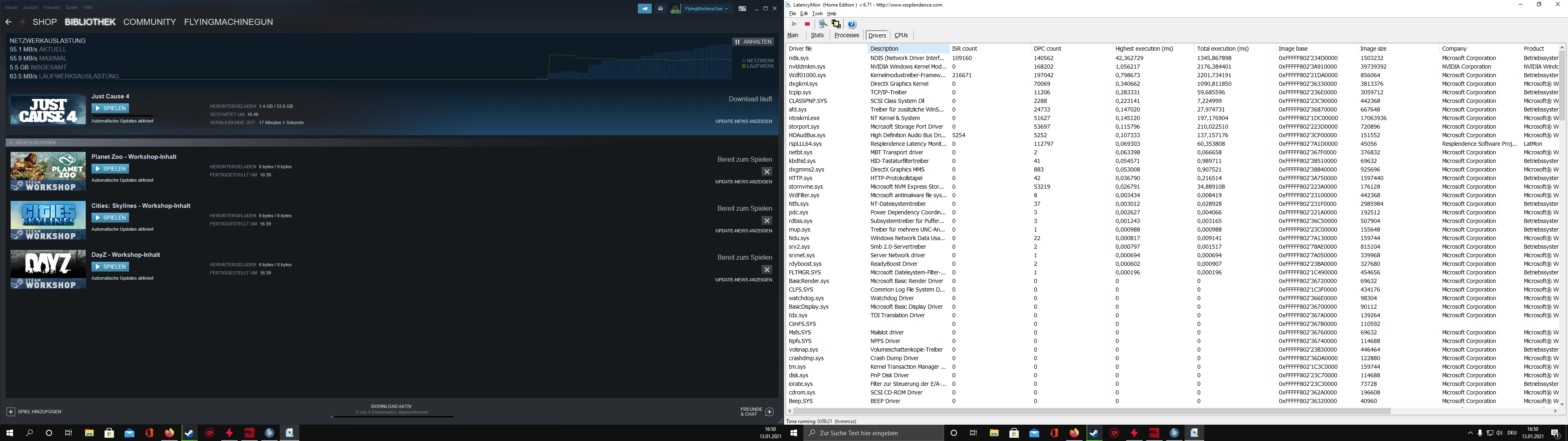The width and height of the screenshot is (1568, 441).
Task: Open Steam's COMMUNITY section
Action: pos(150,22)
